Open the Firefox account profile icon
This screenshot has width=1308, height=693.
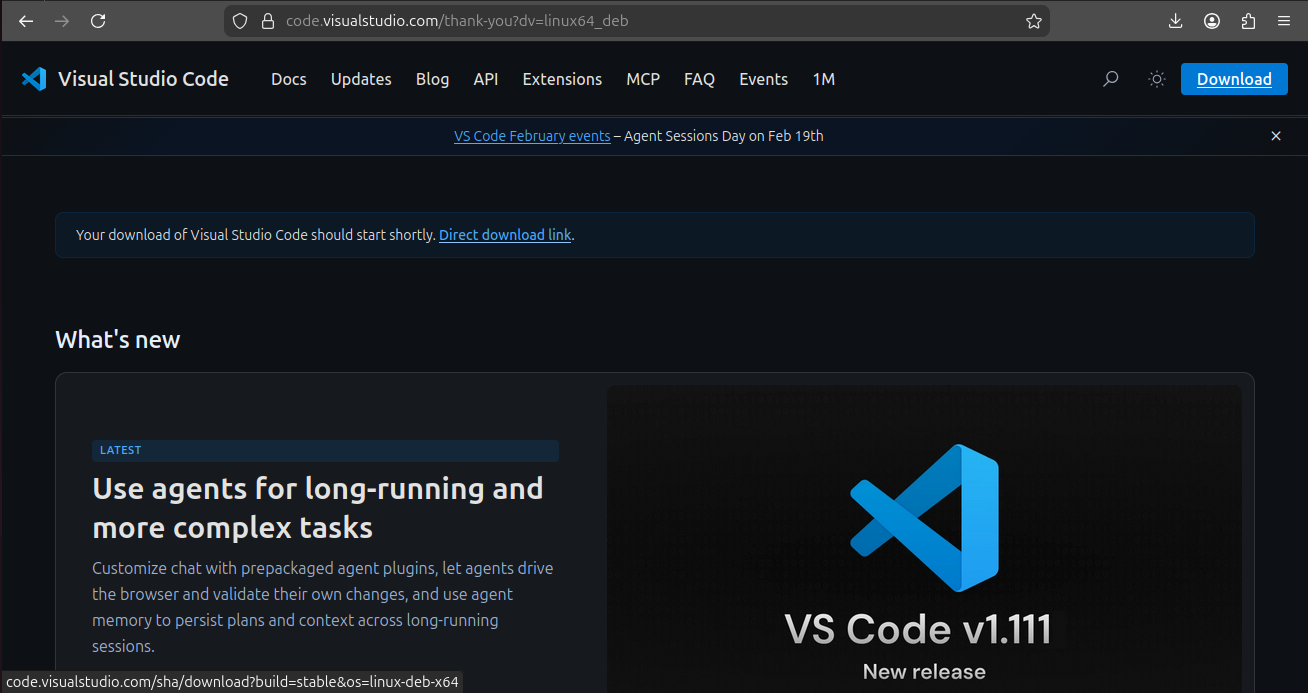1212,21
